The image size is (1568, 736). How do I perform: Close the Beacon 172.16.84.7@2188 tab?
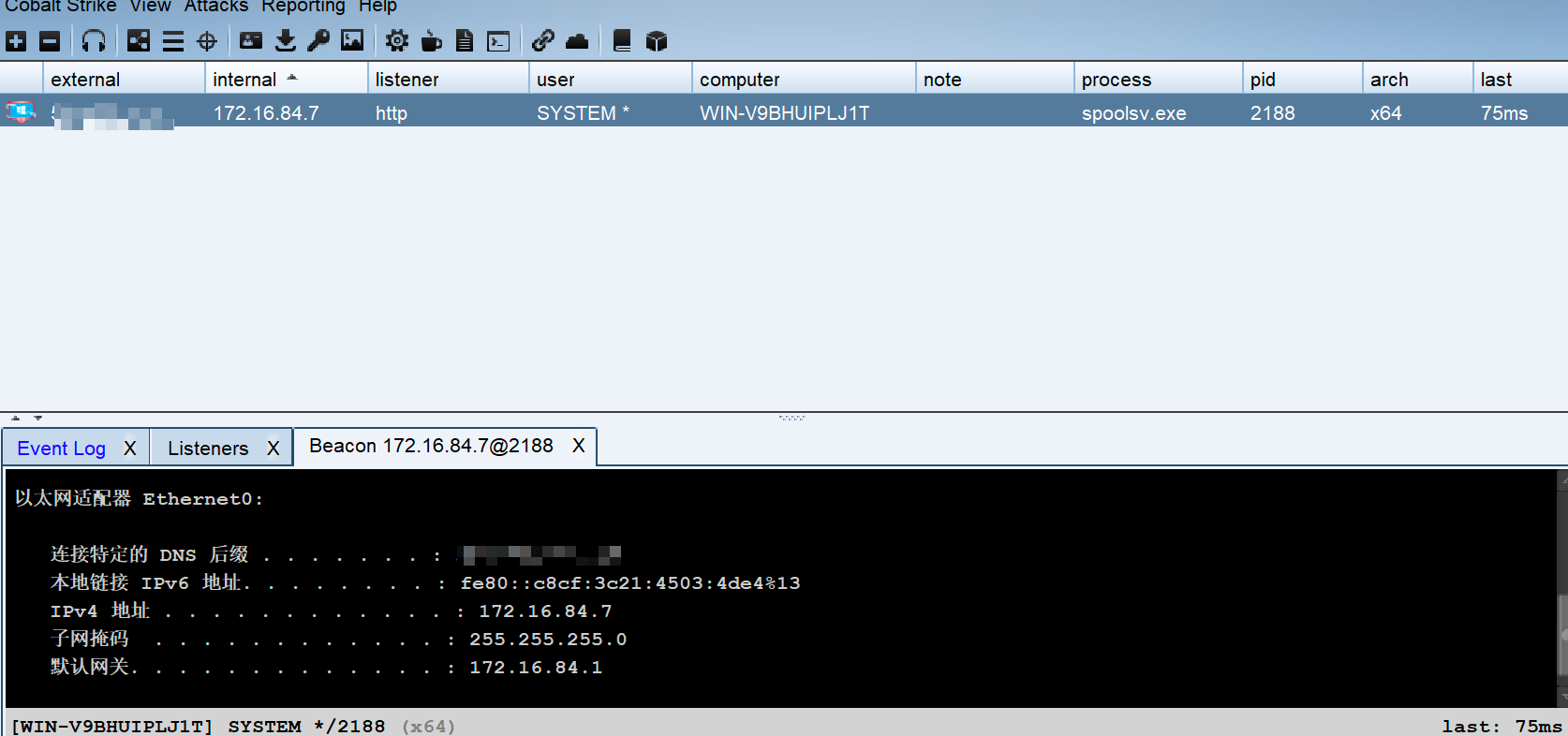579,446
